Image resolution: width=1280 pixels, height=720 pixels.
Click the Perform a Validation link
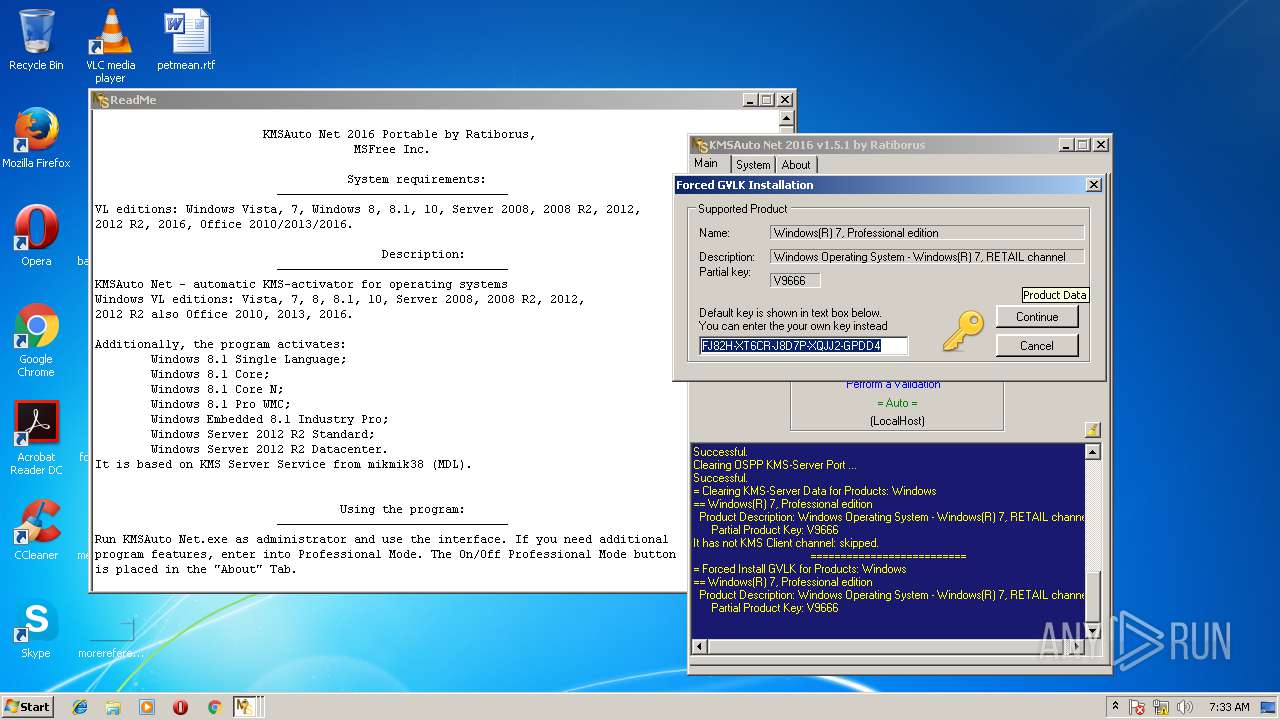tap(893, 385)
